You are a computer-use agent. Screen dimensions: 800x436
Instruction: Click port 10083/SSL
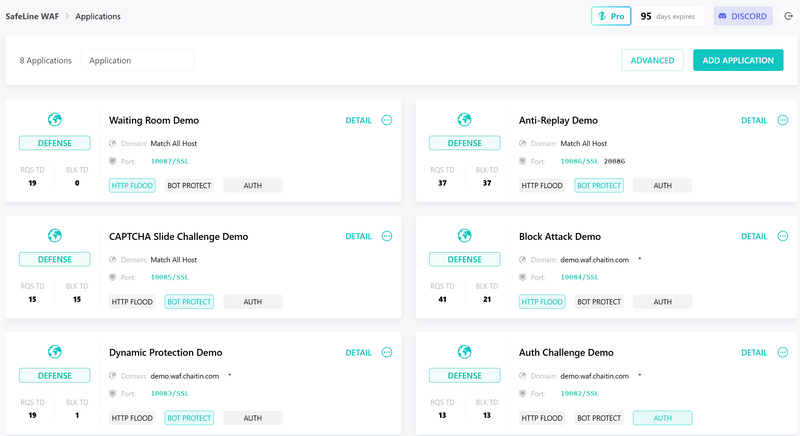pos(169,394)
